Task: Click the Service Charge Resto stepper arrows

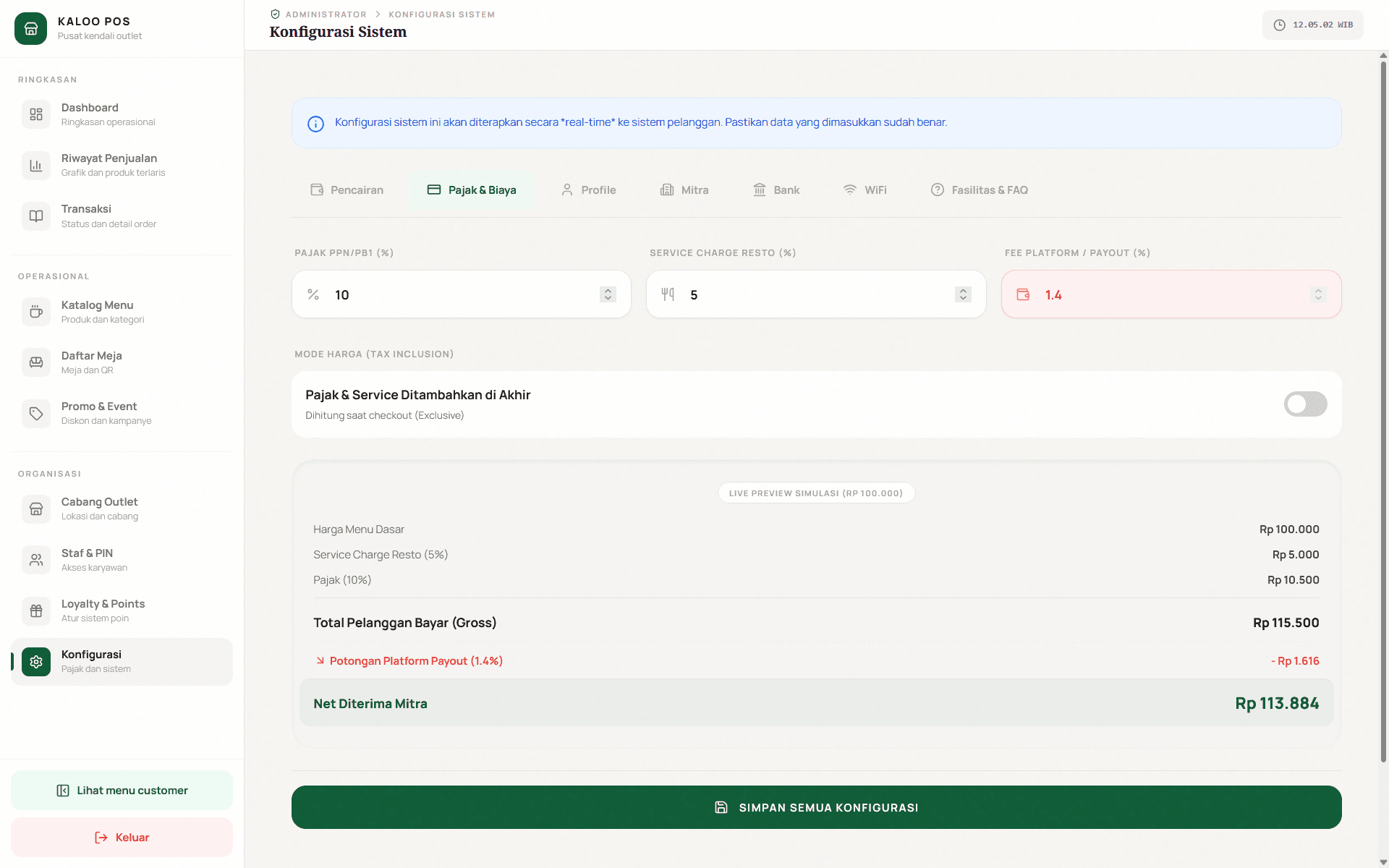Action: tap(963, 294)
